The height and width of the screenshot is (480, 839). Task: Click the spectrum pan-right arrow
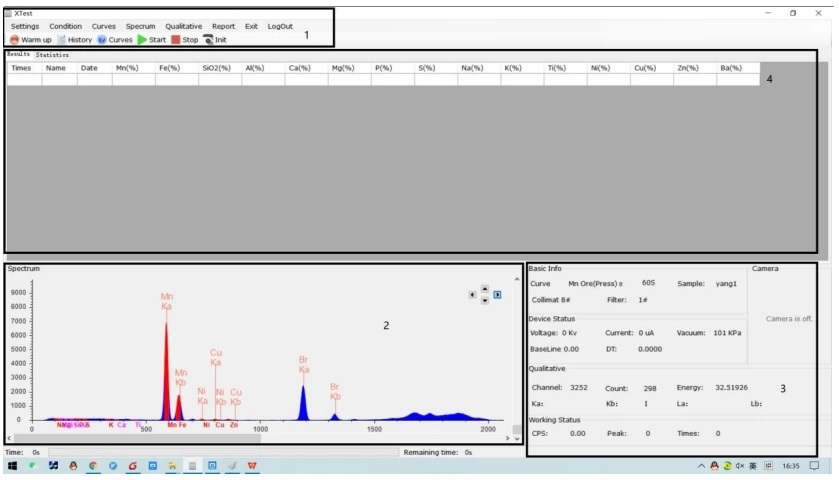(498, 295)
